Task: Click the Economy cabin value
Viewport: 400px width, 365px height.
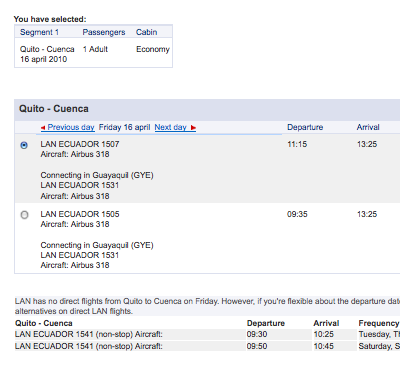Action: 153,49
